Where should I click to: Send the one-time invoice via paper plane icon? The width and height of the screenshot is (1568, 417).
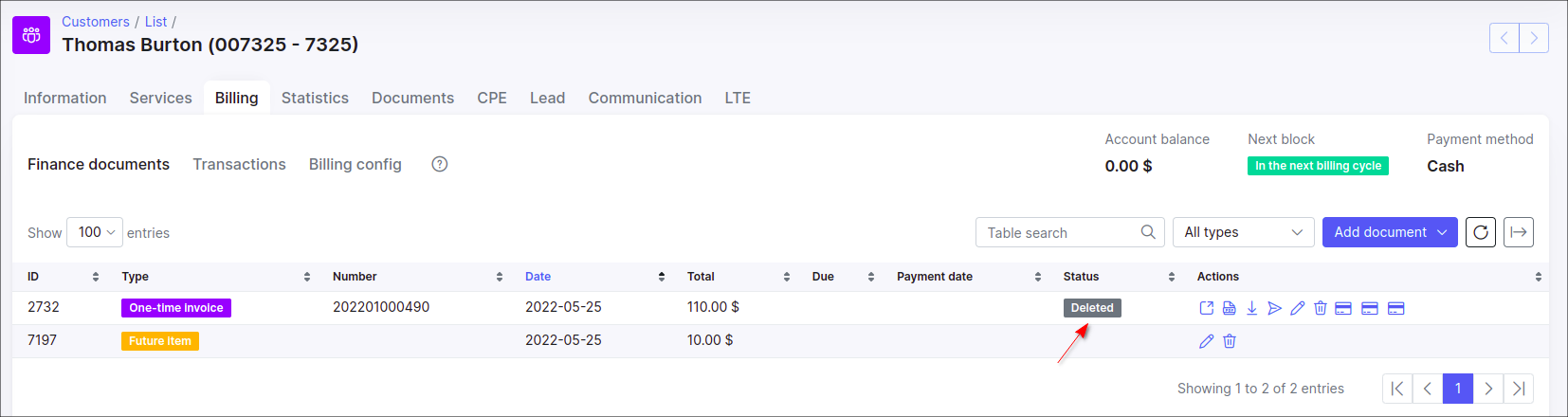pyautogui.click(x=1274, y=308)
